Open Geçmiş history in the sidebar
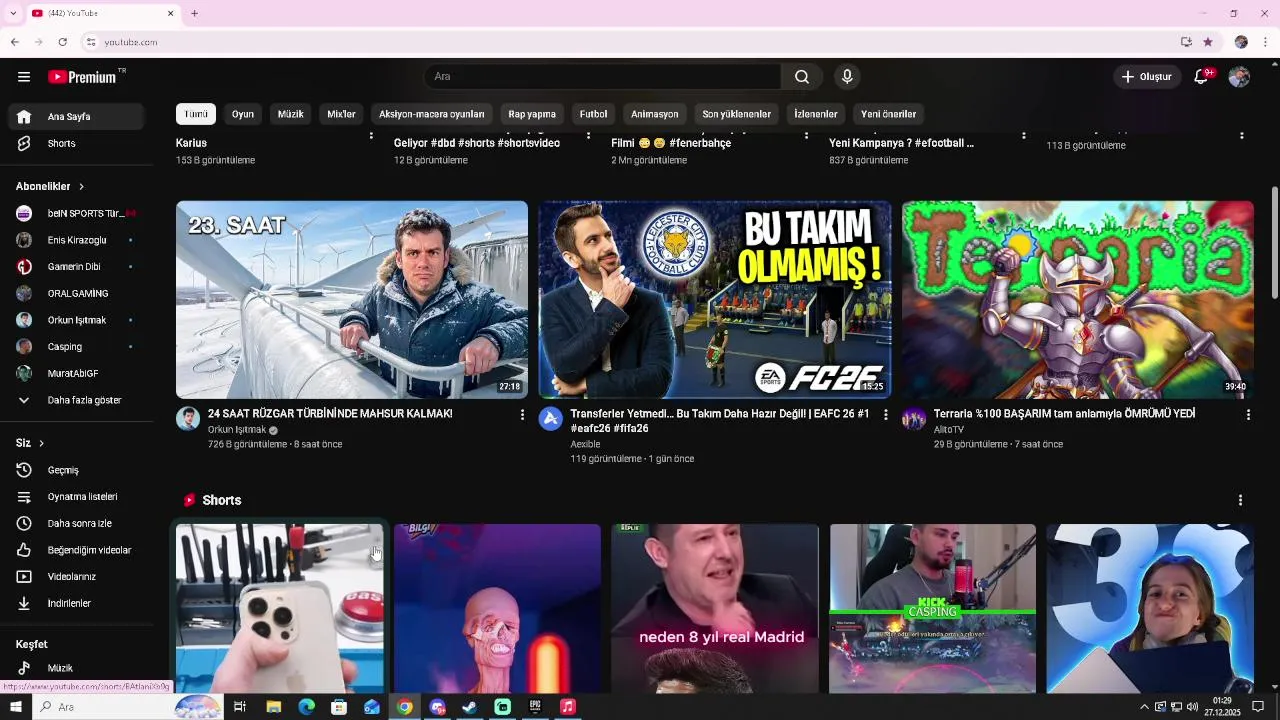Image resolution: width=1280 pixels, height=720 pixels. 76,470
